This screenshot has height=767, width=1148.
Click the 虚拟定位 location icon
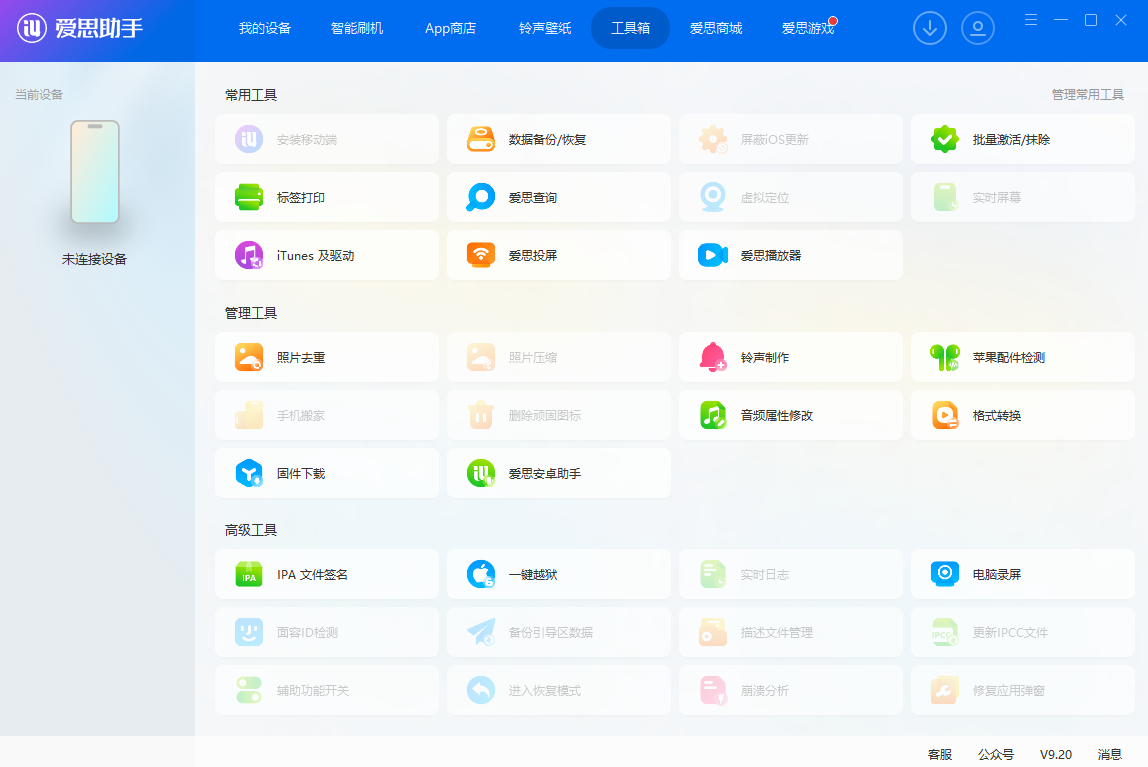(712, 198)
